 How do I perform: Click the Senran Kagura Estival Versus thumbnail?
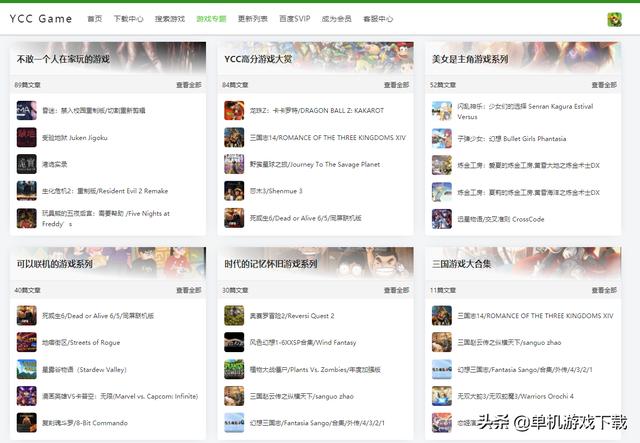(x=442, y=111)
